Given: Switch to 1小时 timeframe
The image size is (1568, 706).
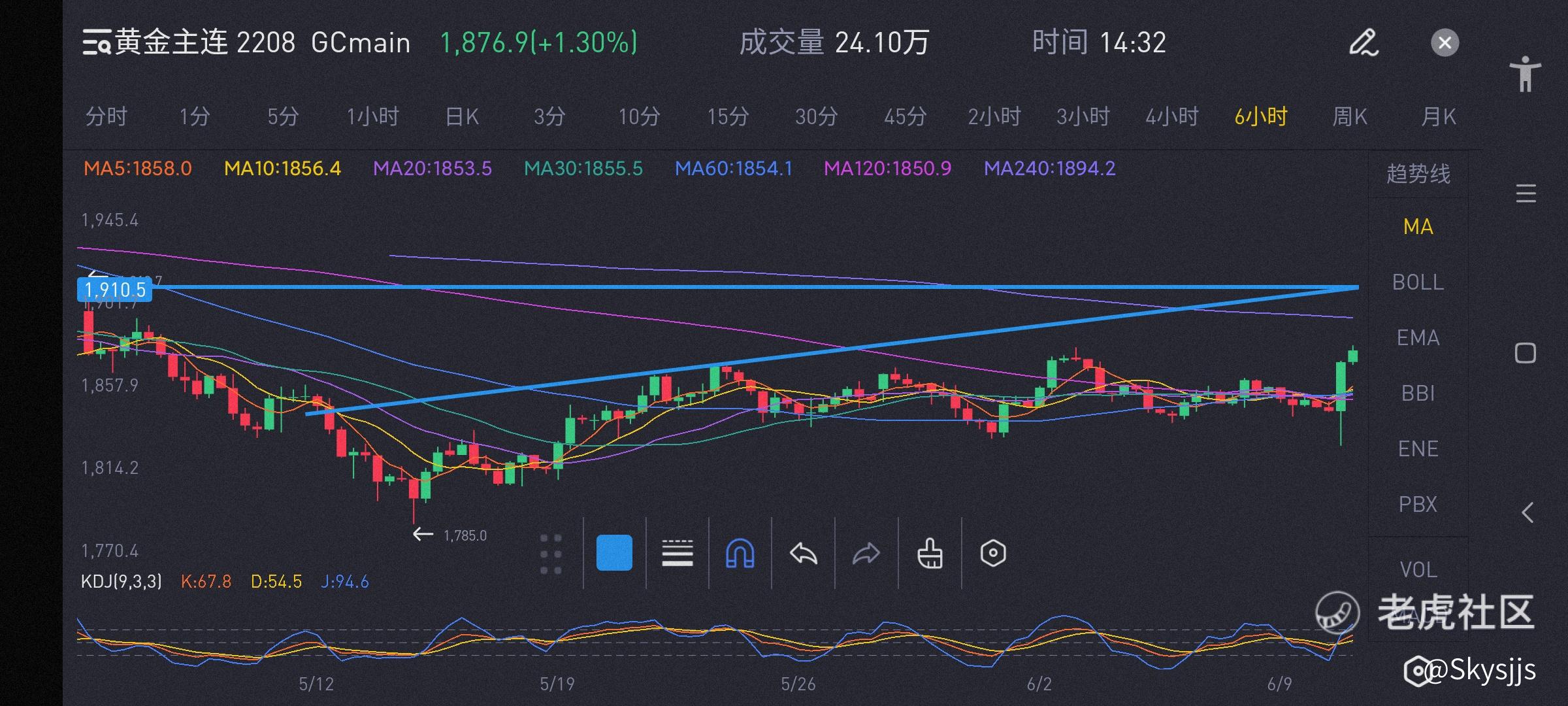Looking at the screenshot, I should [372, 117].
